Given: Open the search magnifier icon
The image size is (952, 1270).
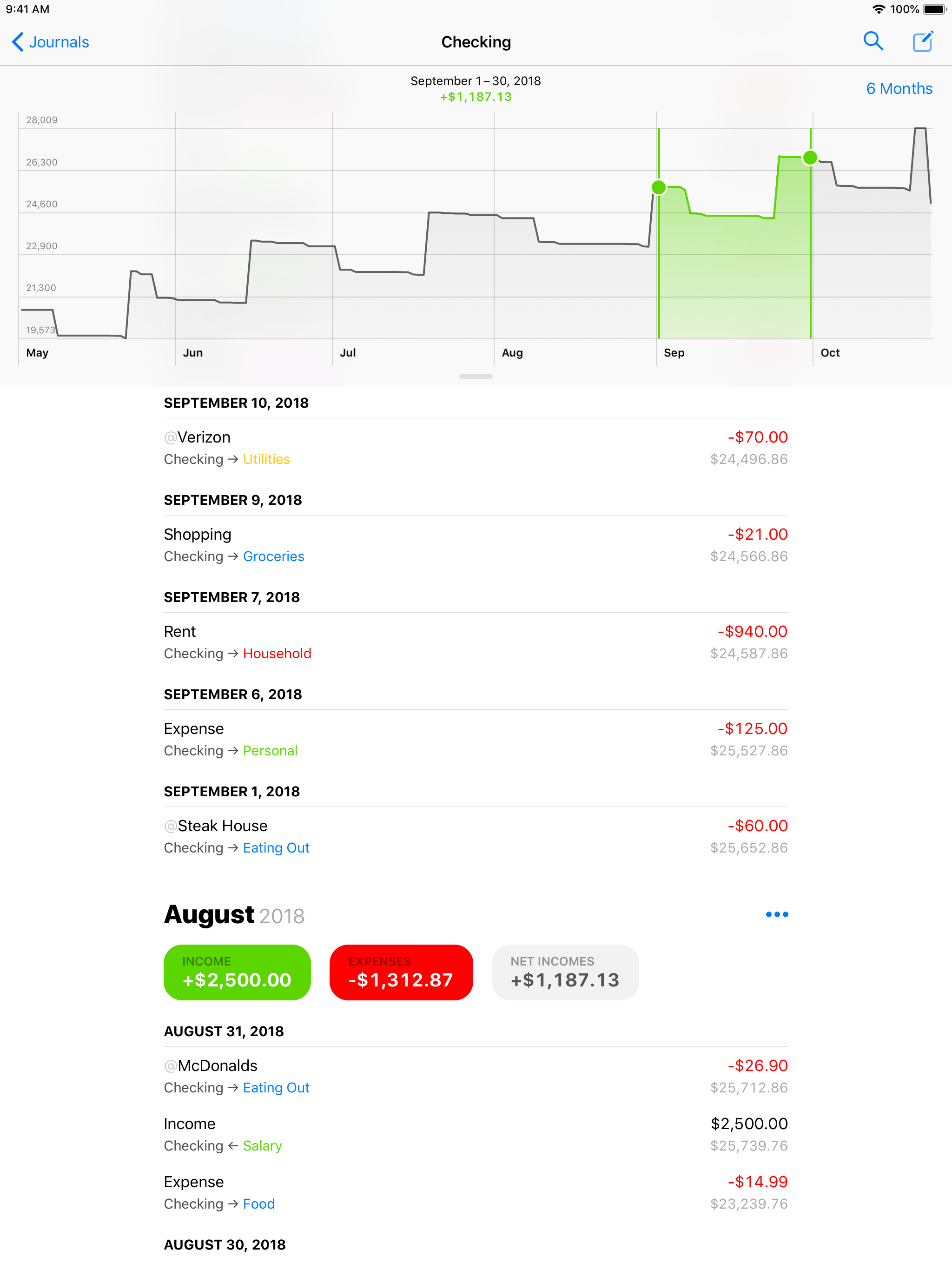Looking at the screenshot, I should (x=873, y=41).
